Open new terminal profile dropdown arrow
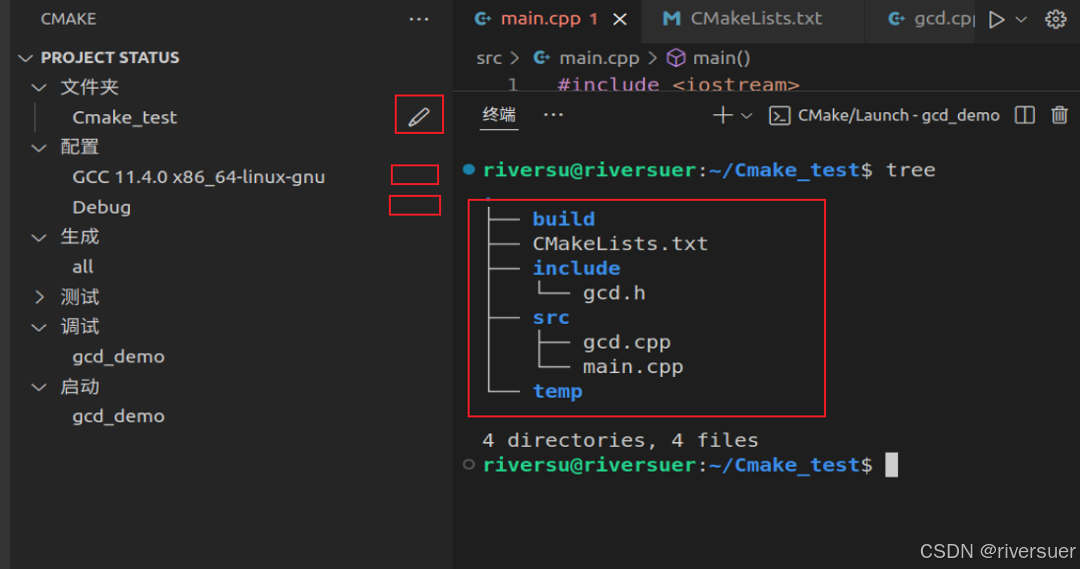 (x=746, y=115)
